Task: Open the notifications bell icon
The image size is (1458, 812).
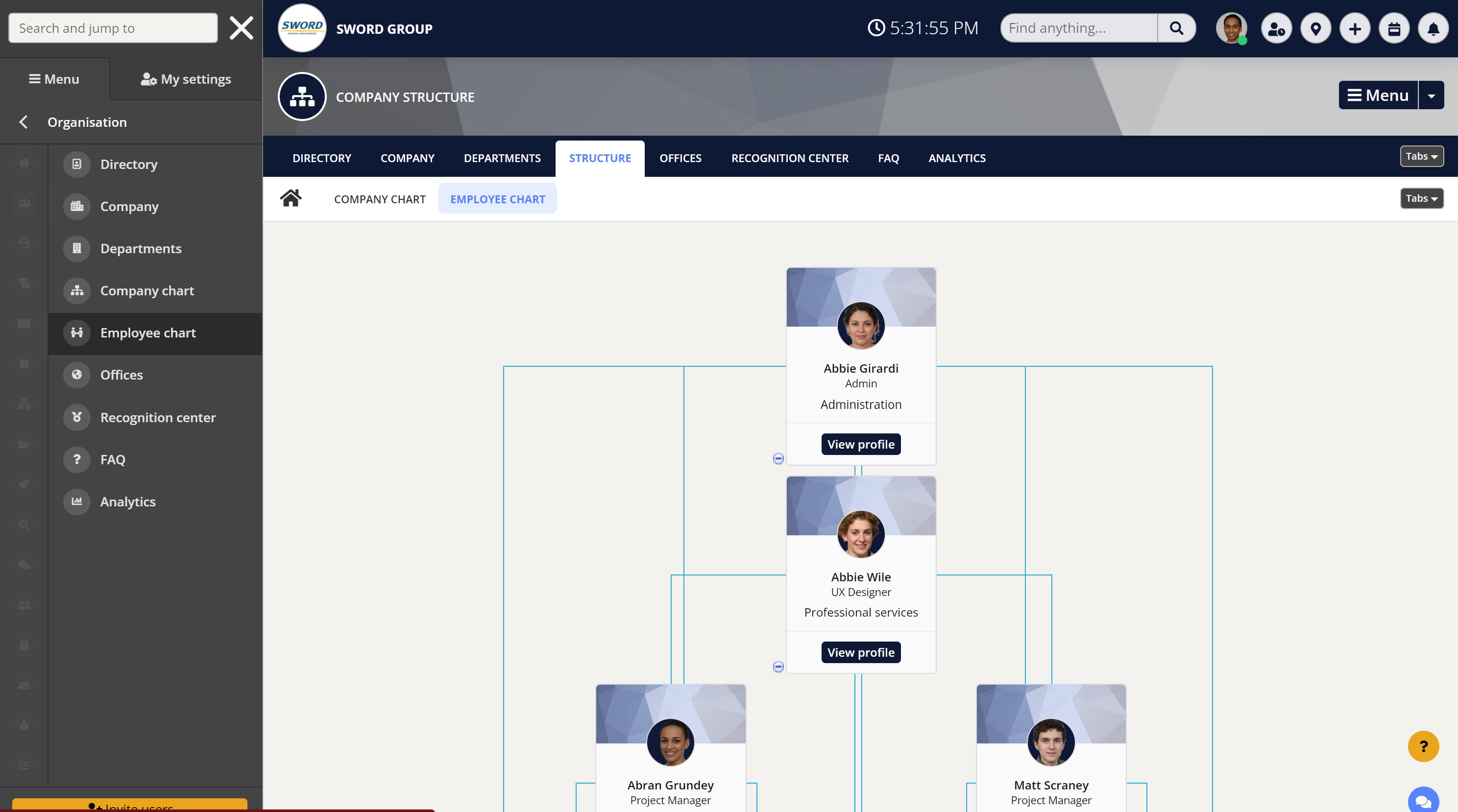Action: (1433, 29)
